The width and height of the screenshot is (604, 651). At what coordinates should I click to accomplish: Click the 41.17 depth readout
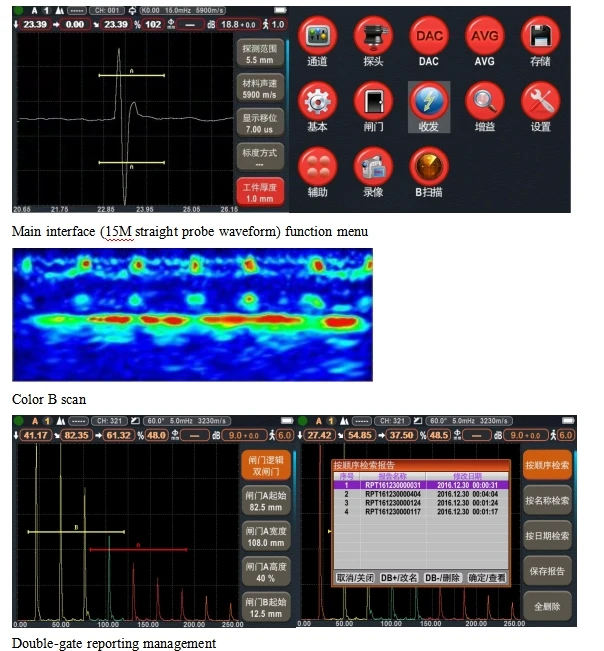click(x=35, y=436)
